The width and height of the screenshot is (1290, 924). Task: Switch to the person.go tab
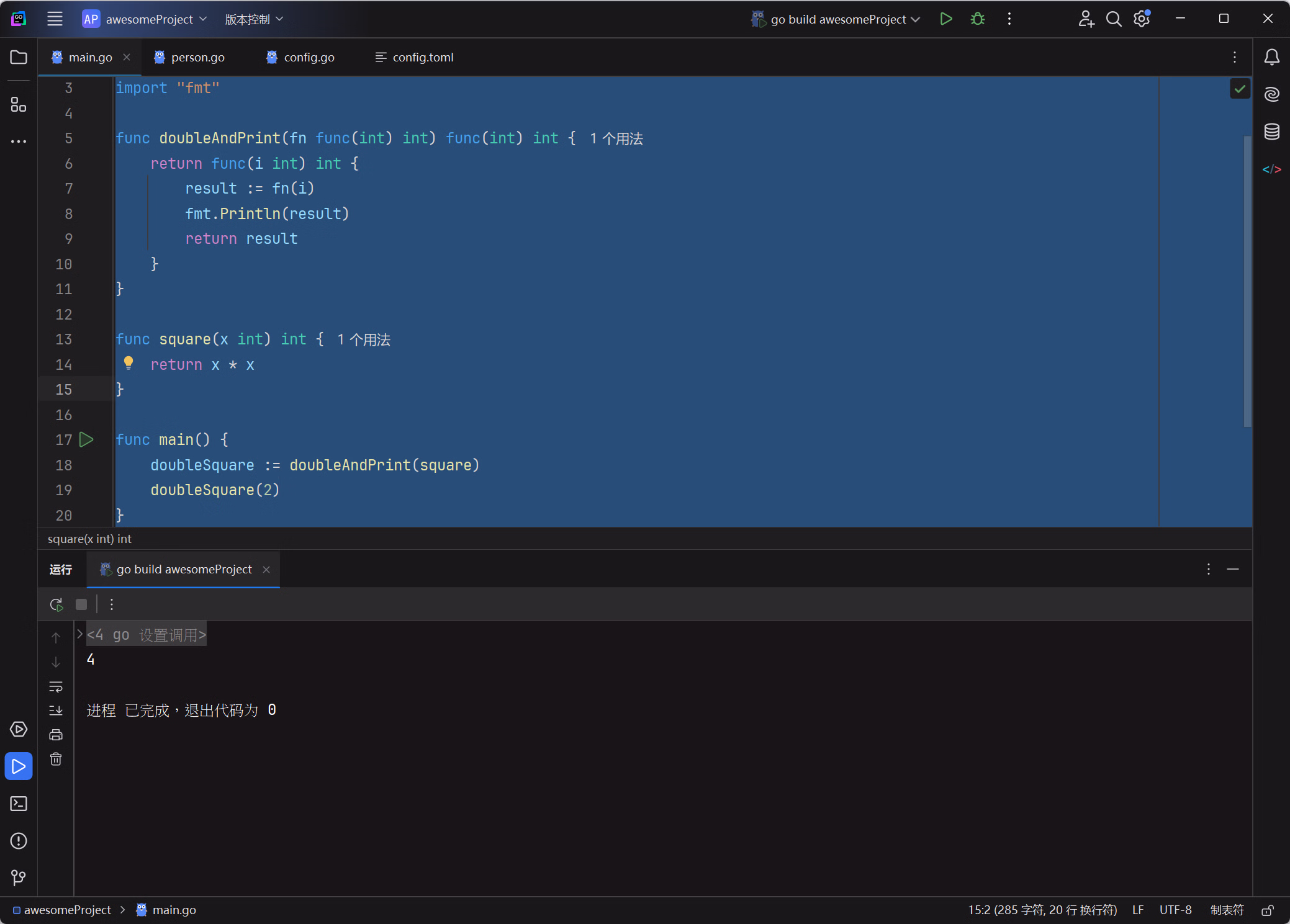point(197,57)
